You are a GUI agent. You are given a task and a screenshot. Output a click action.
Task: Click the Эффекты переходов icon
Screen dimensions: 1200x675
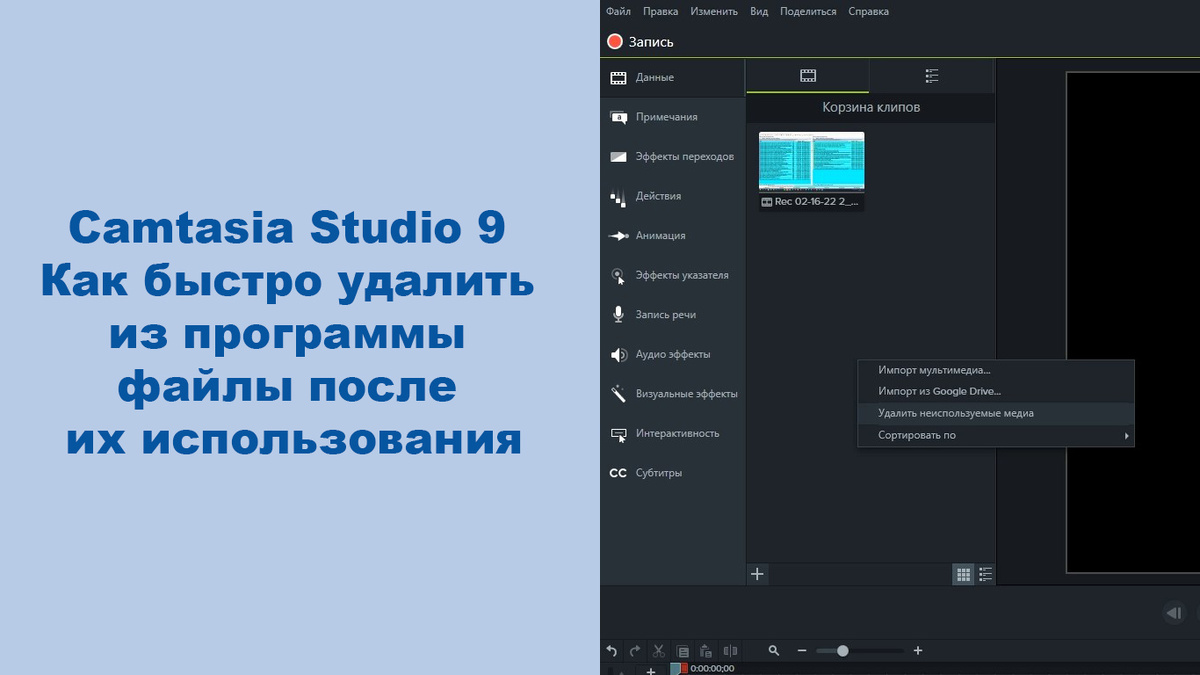pyautogui.click(x=618, y=157)
